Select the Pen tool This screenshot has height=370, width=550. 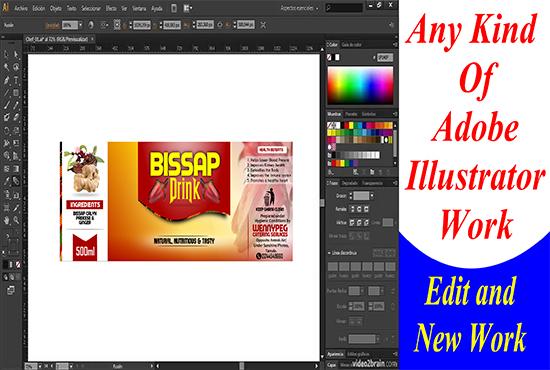pos(6,80)
